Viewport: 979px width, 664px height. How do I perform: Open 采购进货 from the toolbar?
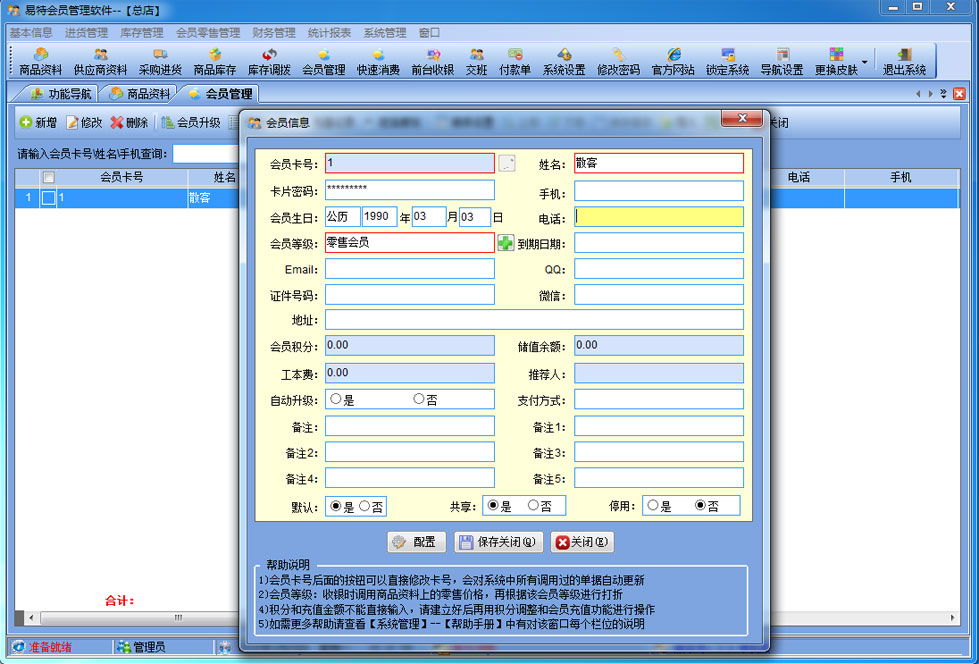pos(160,61)
